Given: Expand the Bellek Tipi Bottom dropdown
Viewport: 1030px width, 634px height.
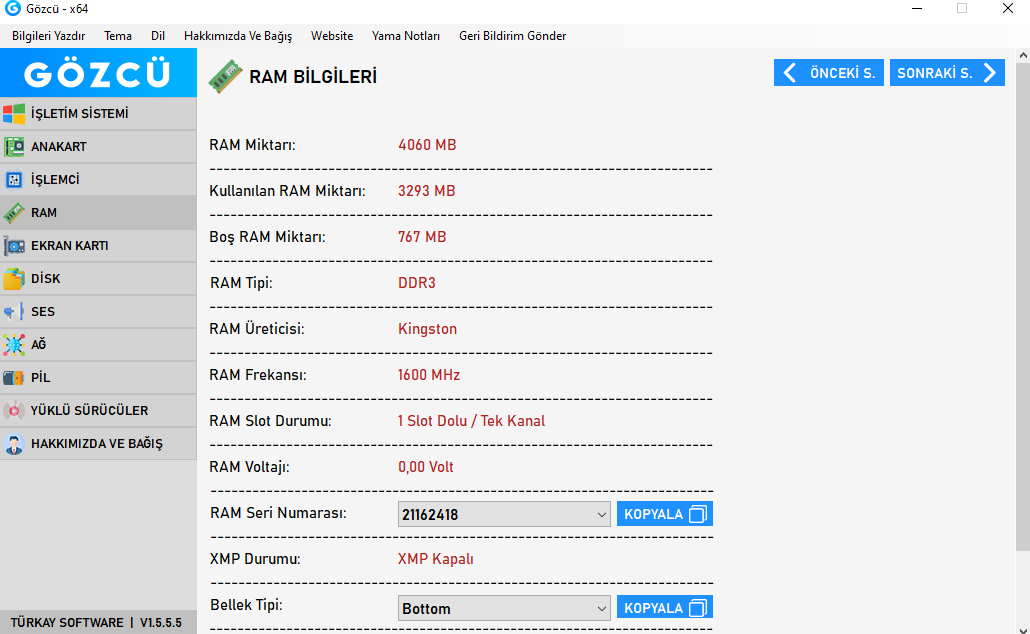Looking at the screenshot, I should [x=601, y=608].
